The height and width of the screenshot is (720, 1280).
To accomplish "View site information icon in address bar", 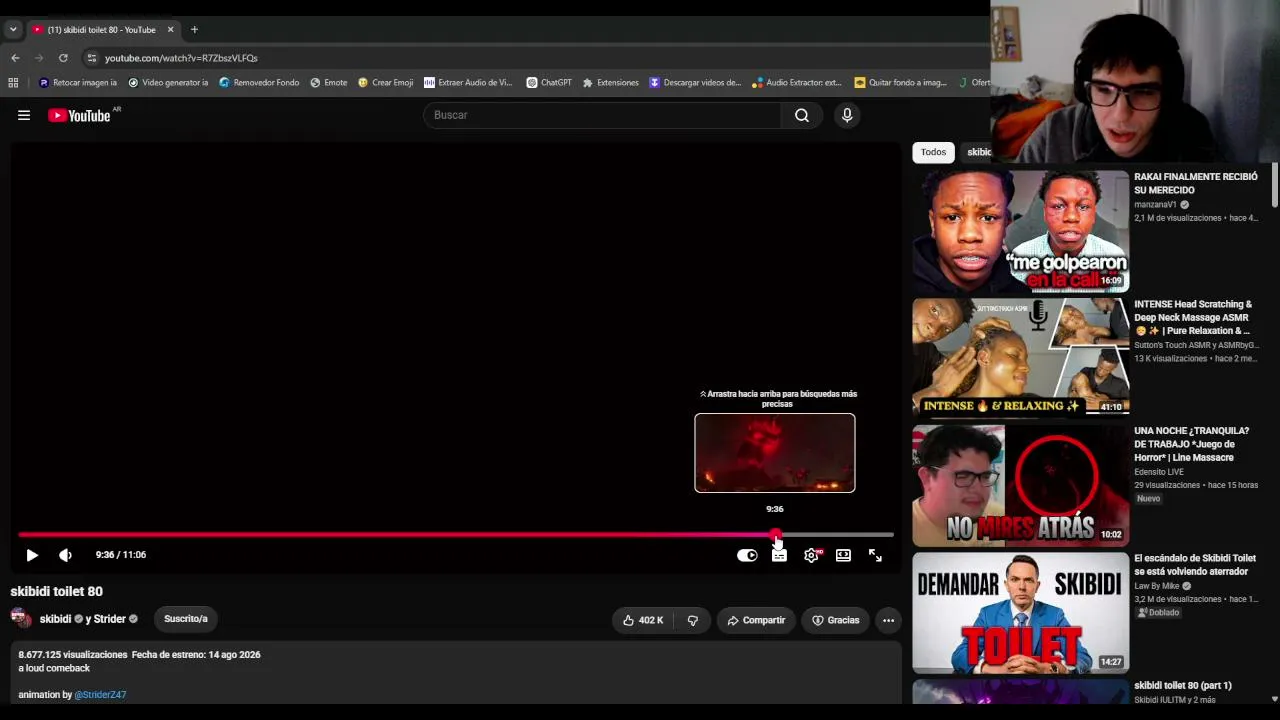I will coord(91,58).
